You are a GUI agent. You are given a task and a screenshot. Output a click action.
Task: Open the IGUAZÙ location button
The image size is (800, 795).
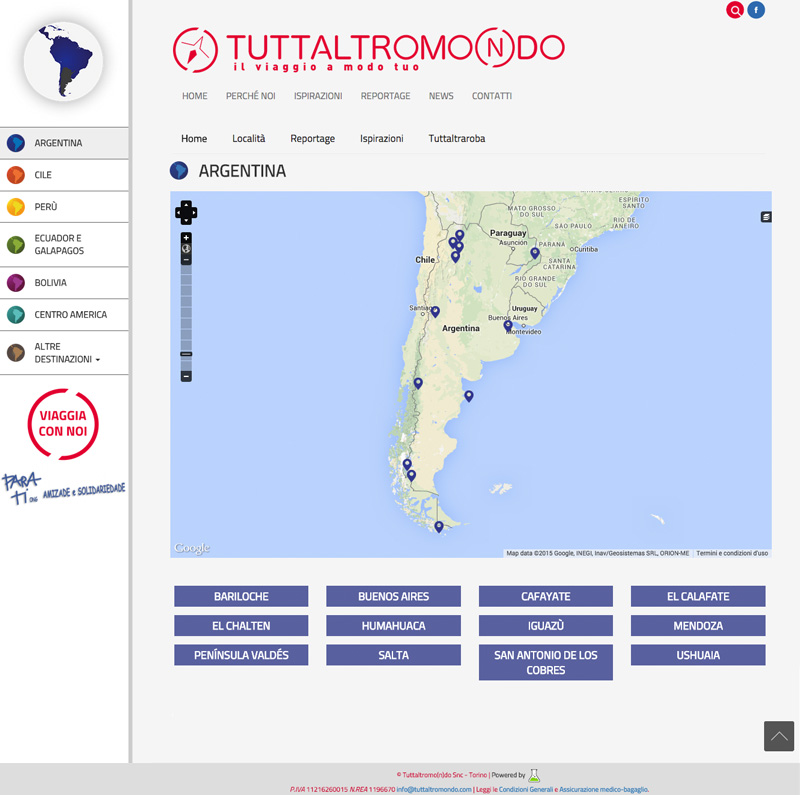(x=545, y=626)
